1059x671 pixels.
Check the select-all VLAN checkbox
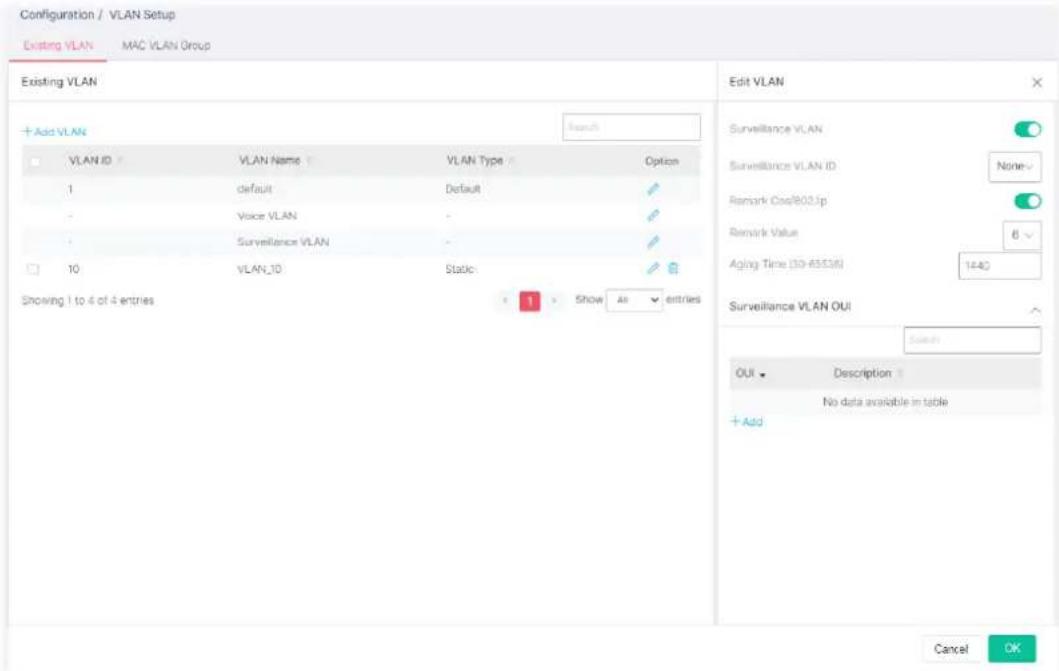tap(35, 161)
